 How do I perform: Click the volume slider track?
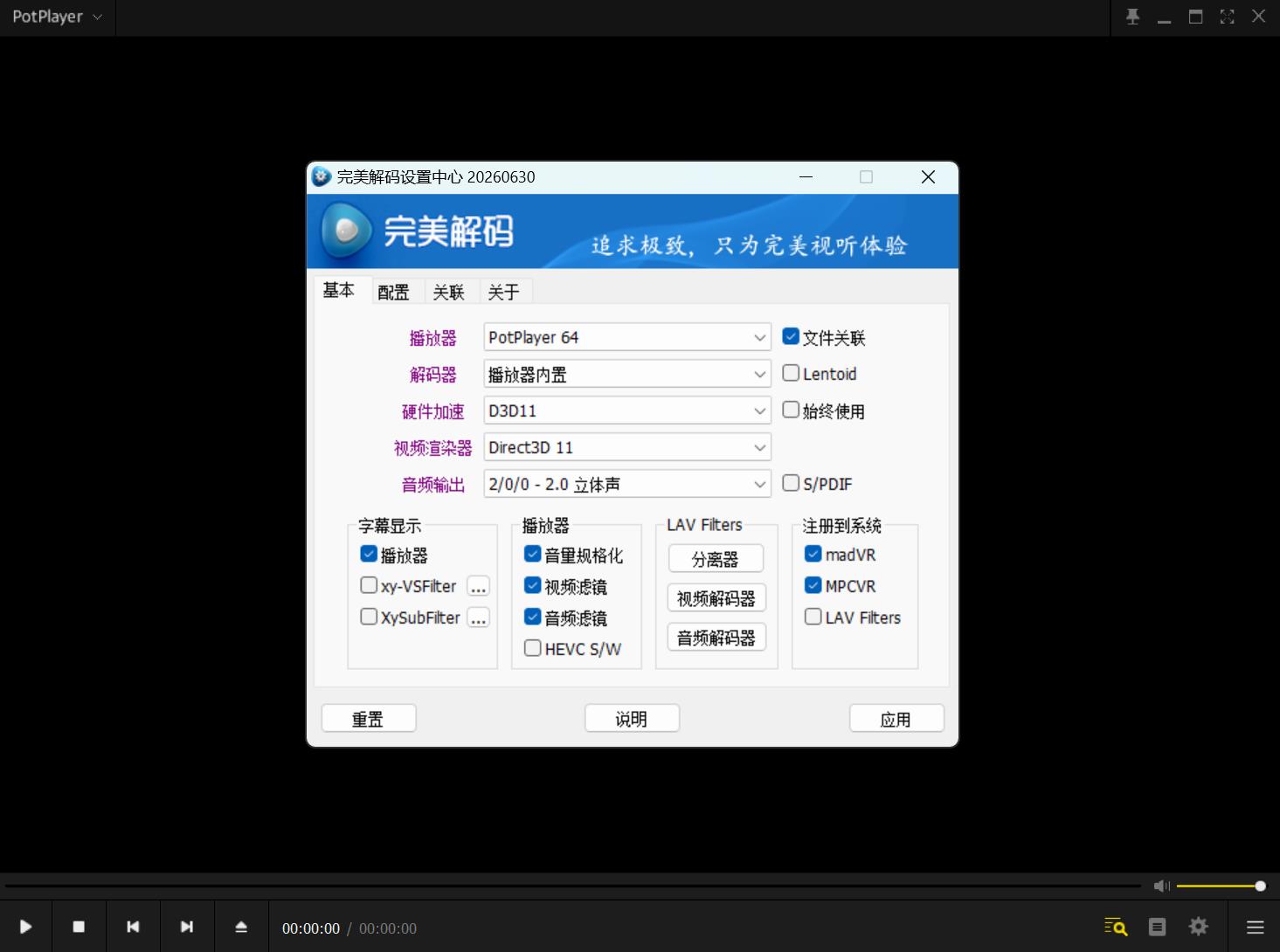tap(1220, 886)
